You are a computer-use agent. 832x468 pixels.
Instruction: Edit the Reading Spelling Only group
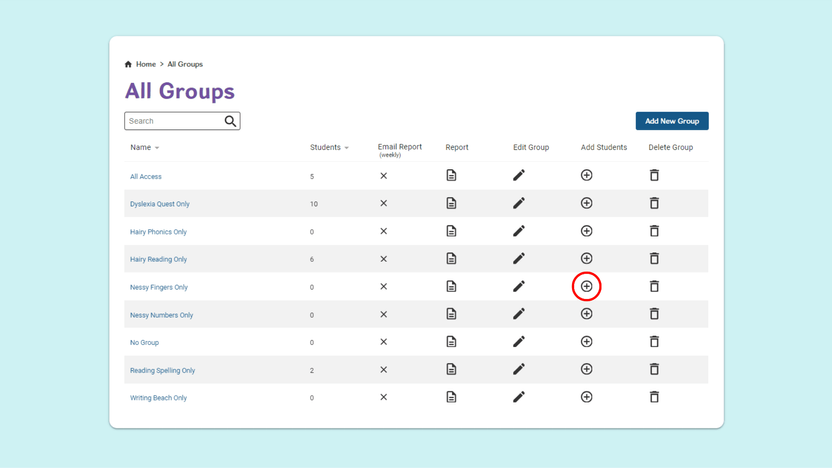(x=519, y=369)
